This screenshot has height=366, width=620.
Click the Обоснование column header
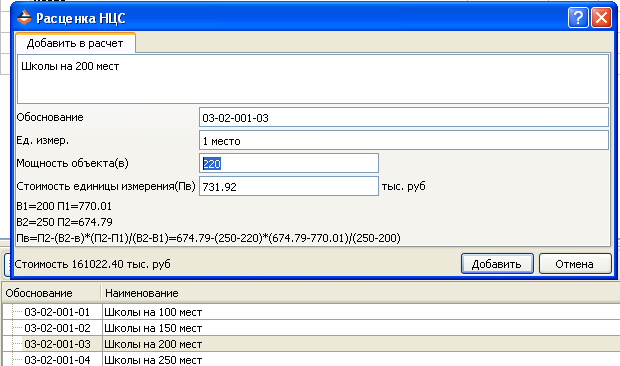coord(51,293)
